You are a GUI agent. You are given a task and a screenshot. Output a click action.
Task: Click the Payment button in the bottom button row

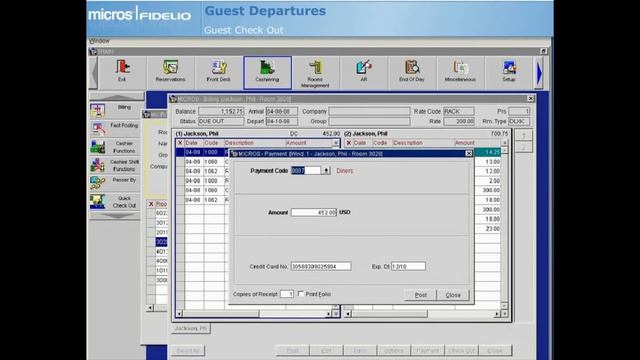(427, 350)
